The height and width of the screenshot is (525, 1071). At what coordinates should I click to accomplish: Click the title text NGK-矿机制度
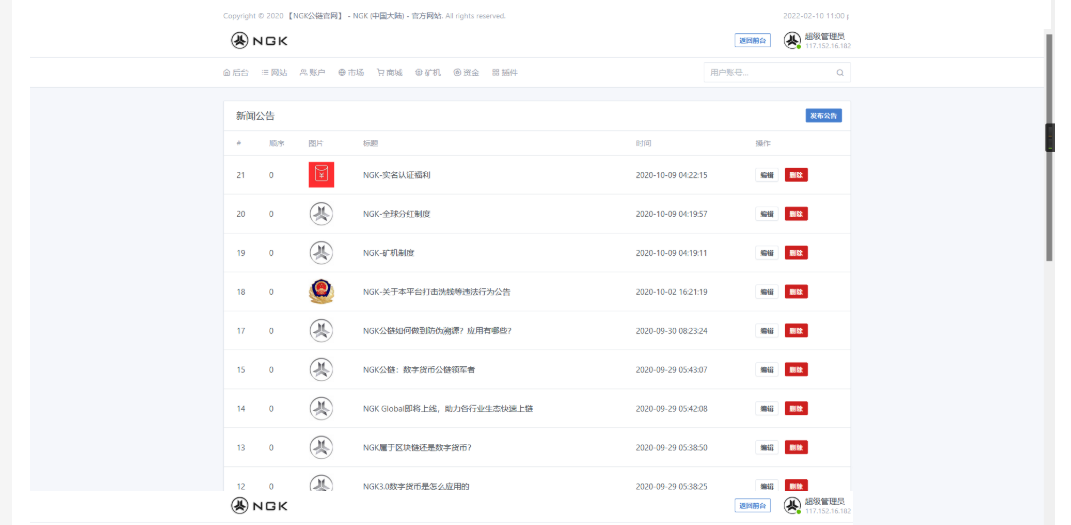(x=389, y=253)
